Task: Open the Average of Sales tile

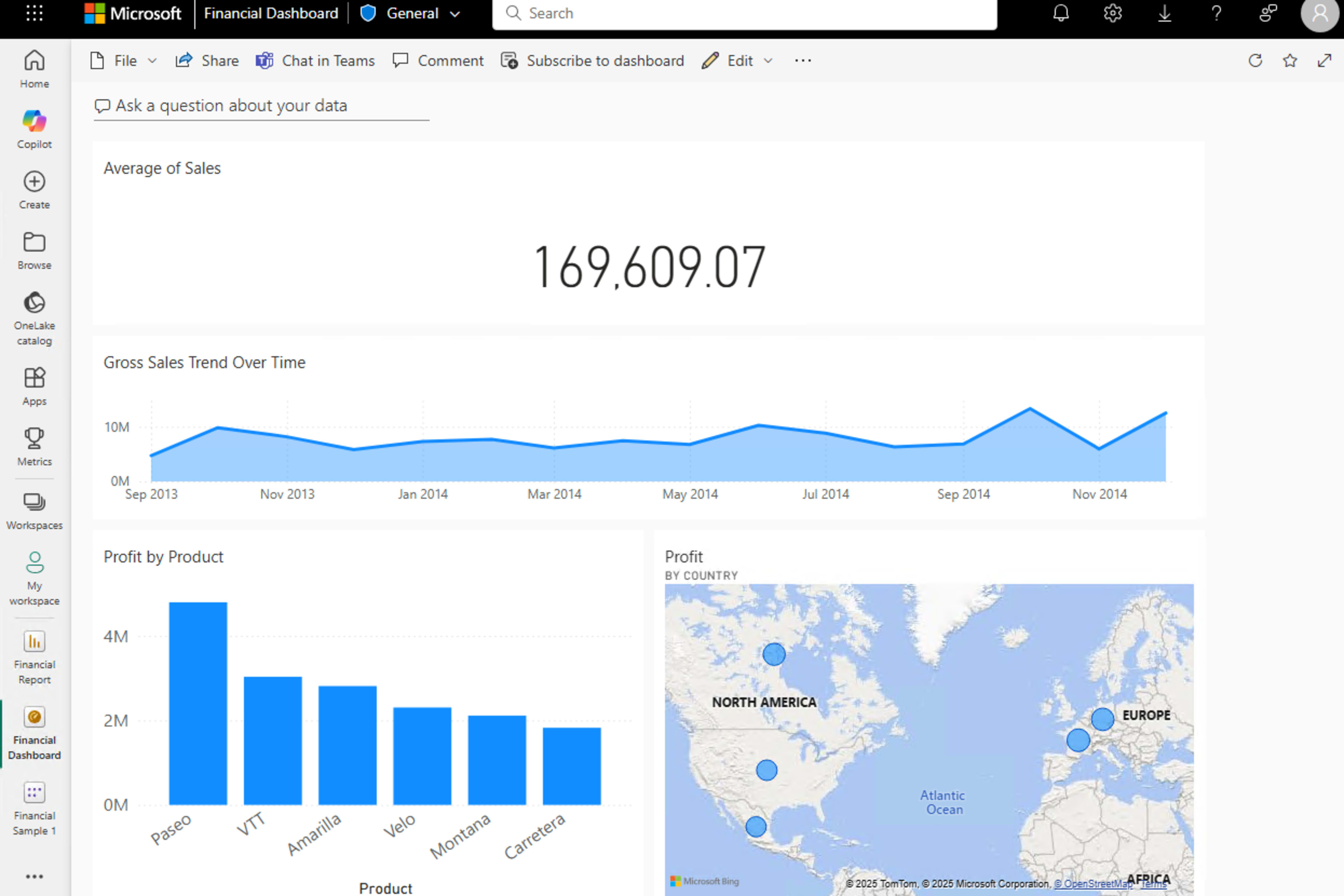Action: 648,233
